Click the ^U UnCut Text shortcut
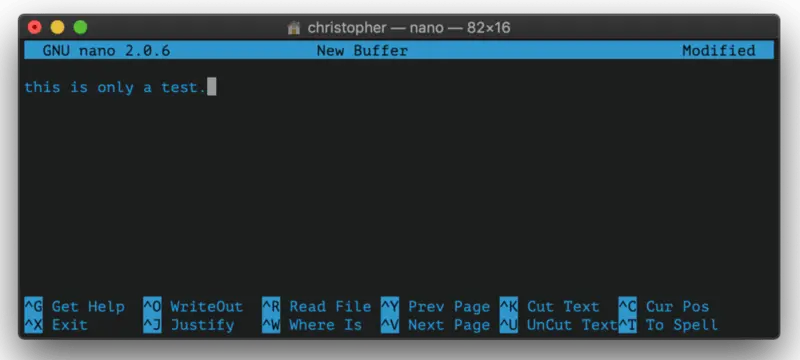Viewport: 800px width, 360px height. coord(559,325)
